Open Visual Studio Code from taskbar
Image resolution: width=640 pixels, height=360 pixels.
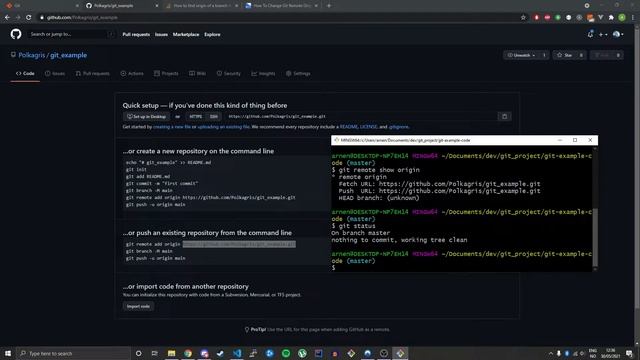click(x=237, y=353)
